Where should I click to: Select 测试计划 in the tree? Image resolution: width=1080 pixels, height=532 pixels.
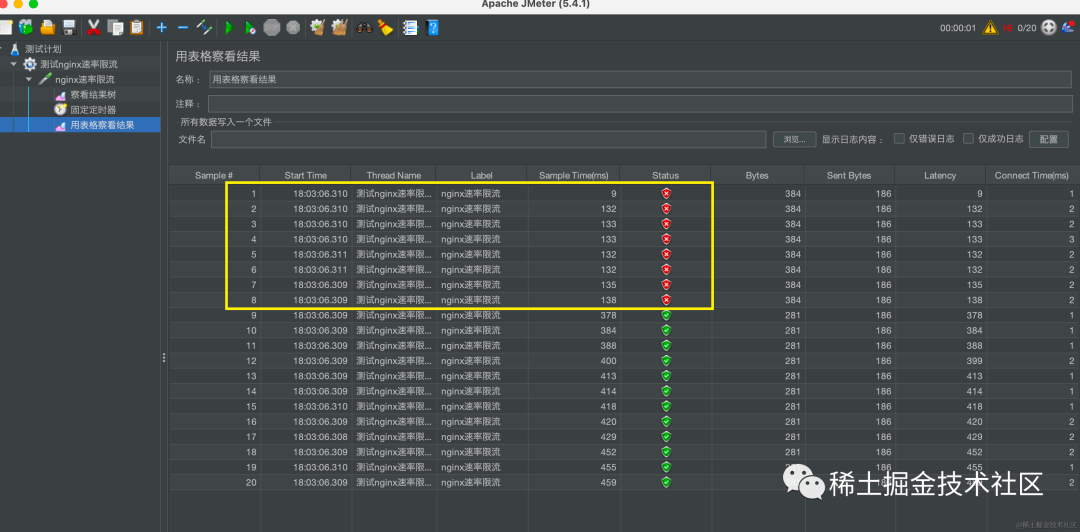pyautogui.click(x=43, y=49)
